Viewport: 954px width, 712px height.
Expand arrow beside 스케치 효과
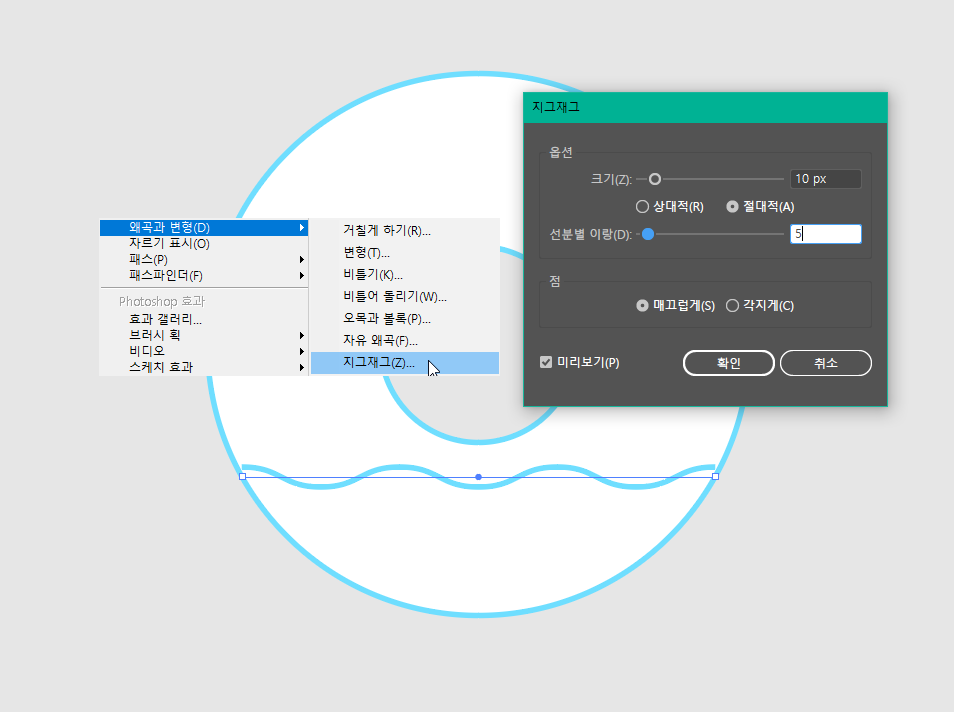point(302,367)
